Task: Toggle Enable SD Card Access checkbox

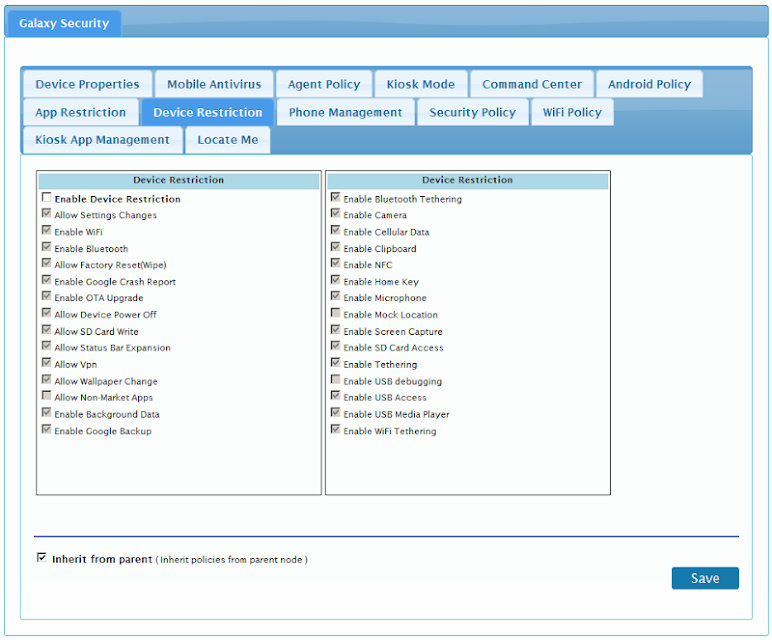Action: click(336, 346)
